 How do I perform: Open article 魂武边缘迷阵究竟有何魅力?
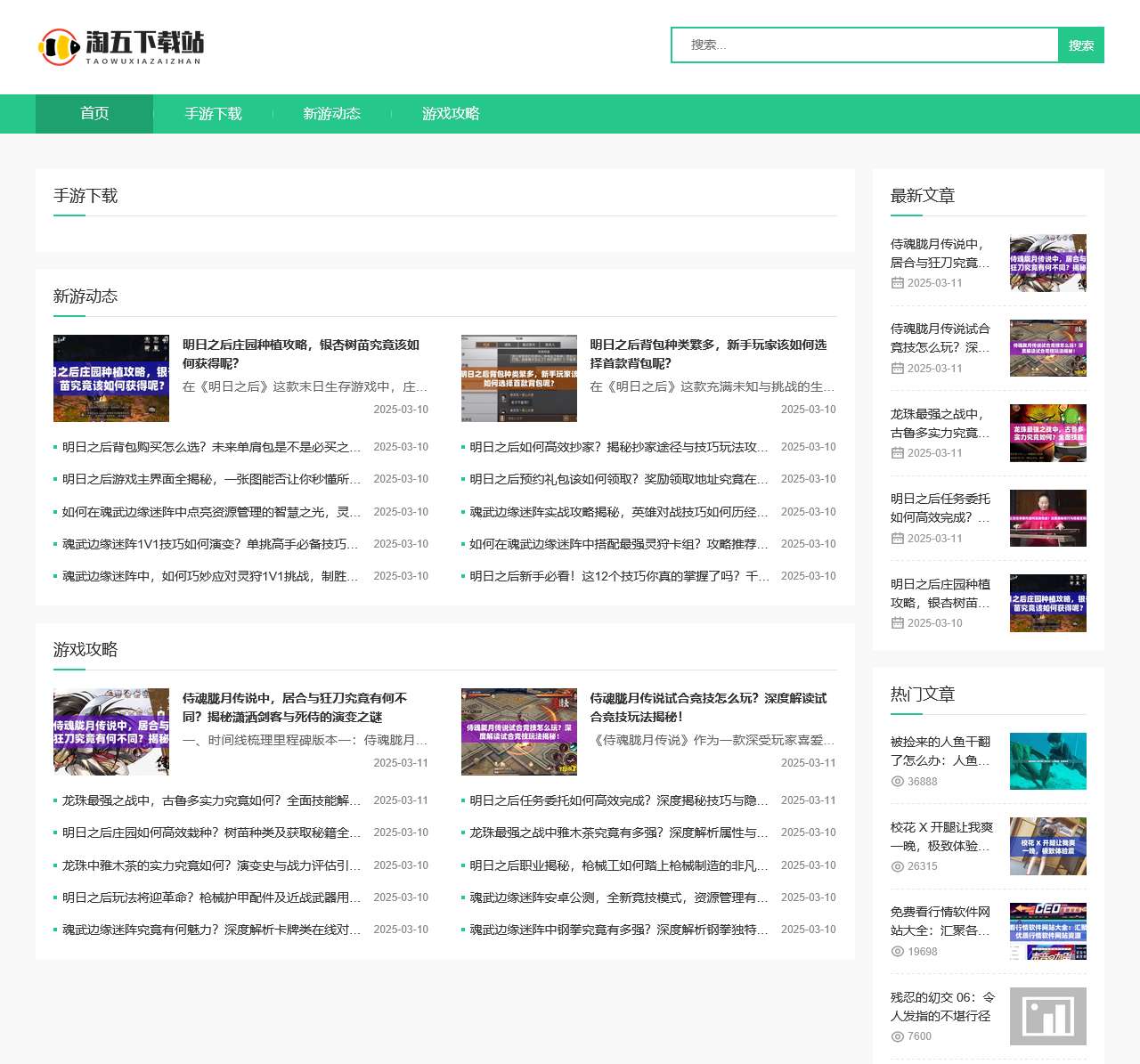click(211, 930)
